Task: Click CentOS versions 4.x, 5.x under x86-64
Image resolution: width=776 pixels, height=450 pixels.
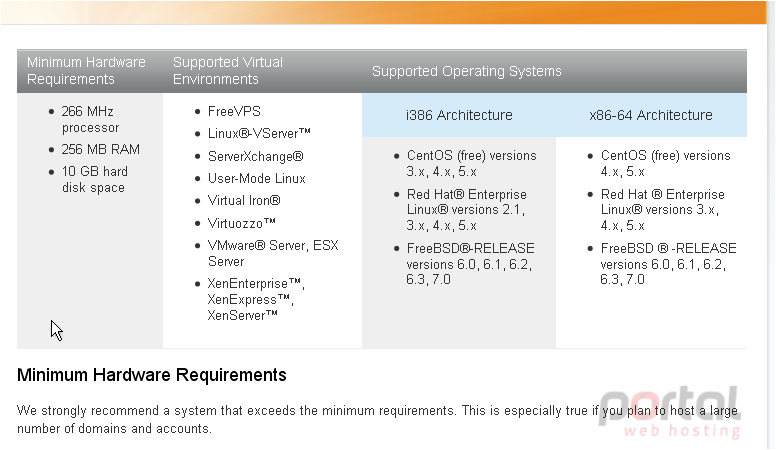Action: pyautogui.click(x=666, y=163)
